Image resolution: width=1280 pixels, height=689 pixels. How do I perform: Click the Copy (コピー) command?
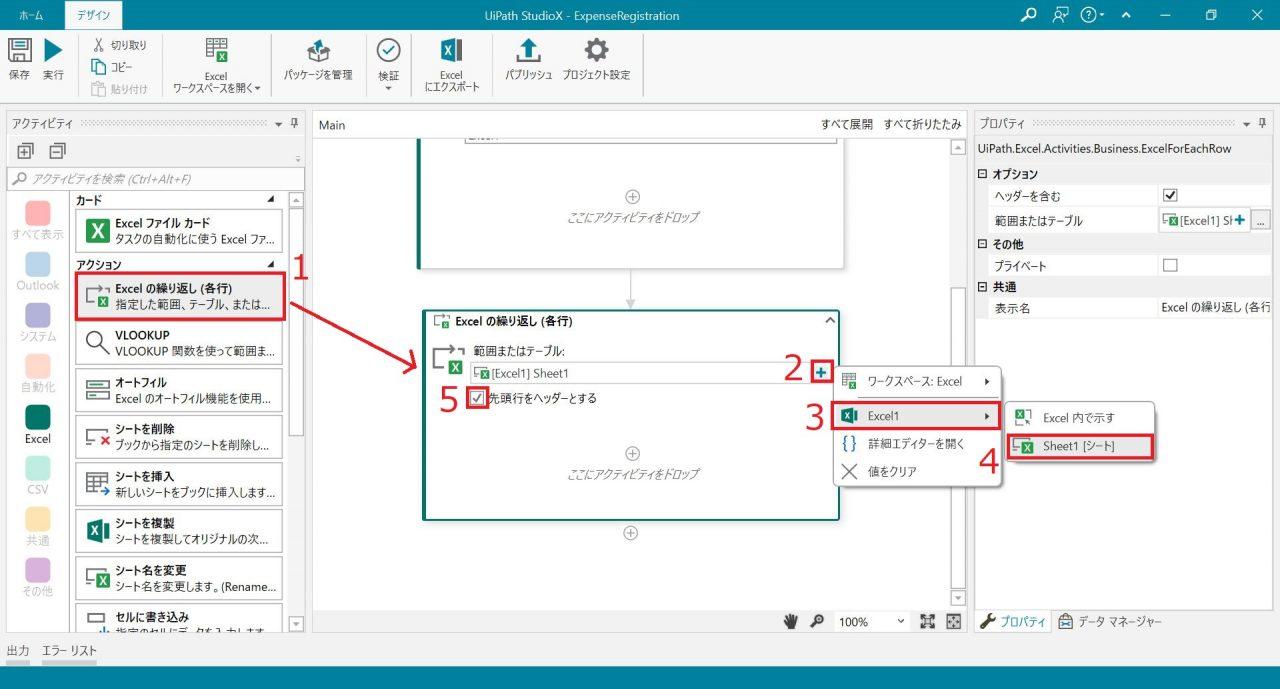[x=112, y=67]
